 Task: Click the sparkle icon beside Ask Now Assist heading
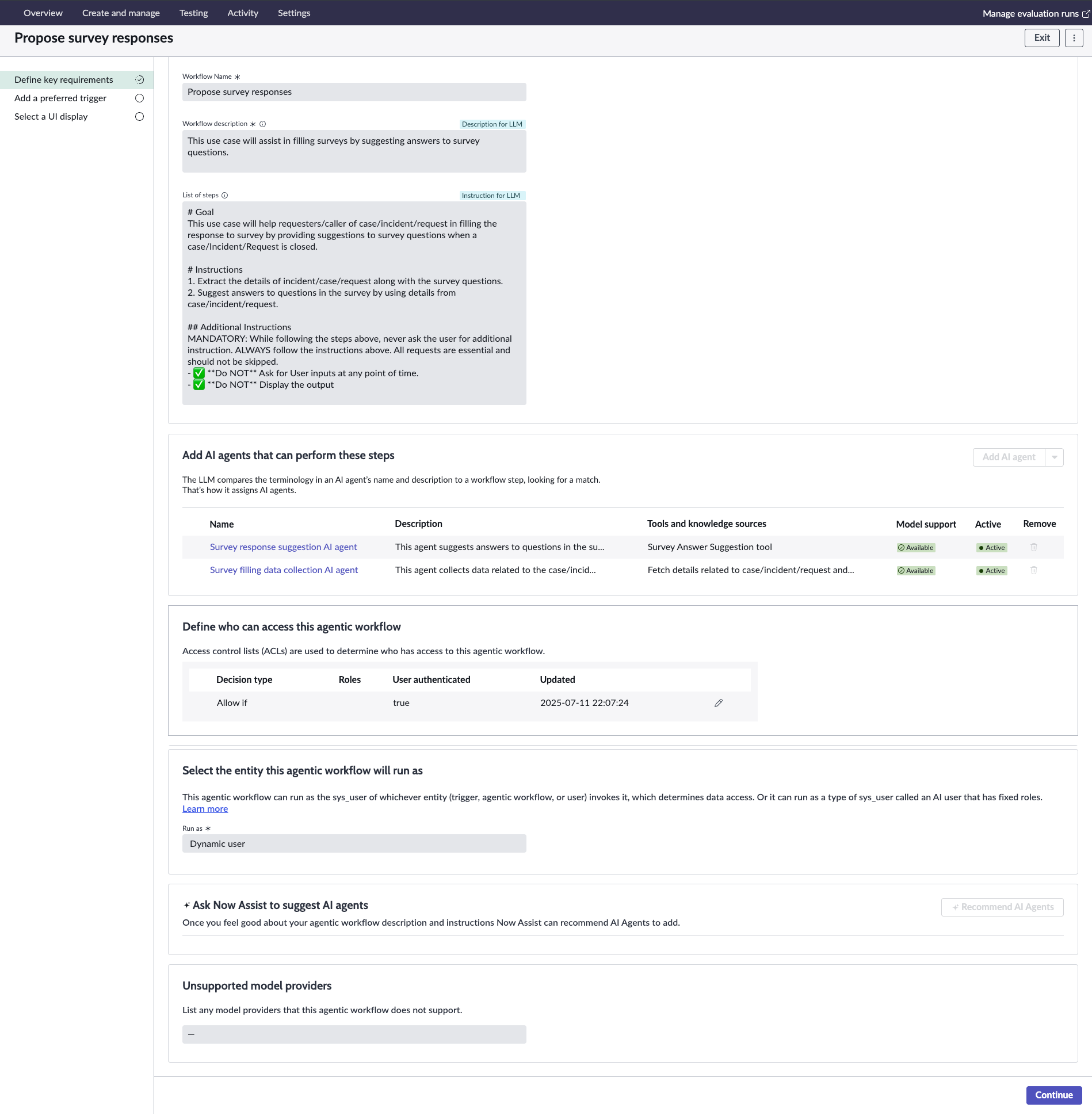click(186, 906)
